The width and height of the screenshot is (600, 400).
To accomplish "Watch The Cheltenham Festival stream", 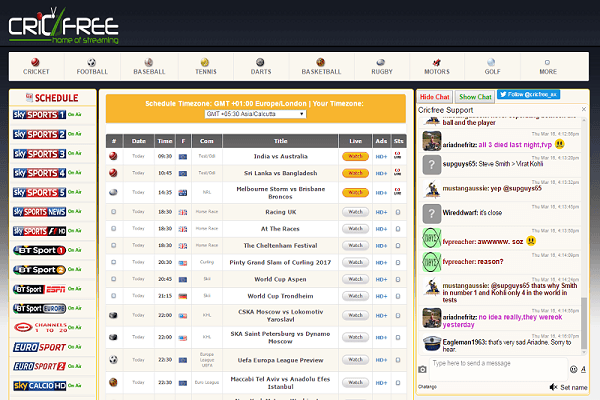I will pos(355,245).
